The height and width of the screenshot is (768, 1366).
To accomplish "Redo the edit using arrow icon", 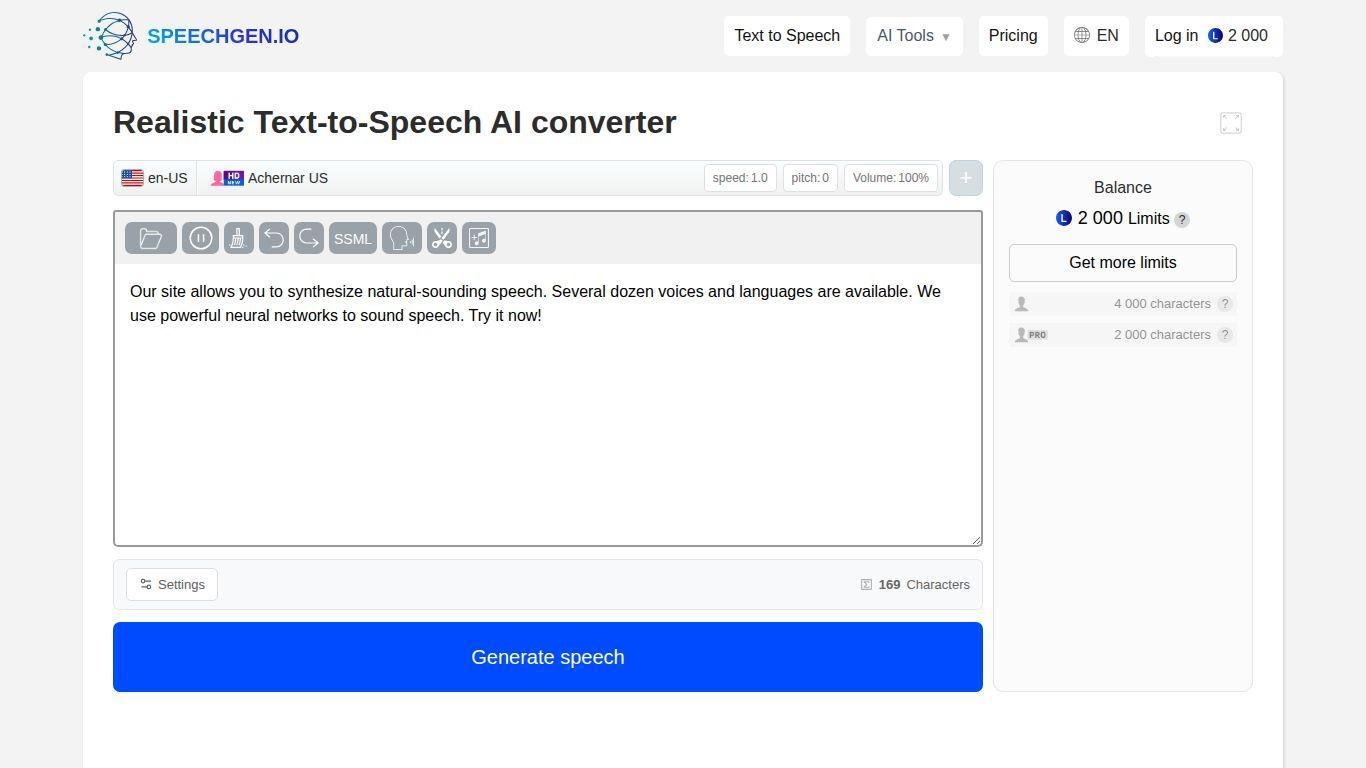I will [309, 238].
